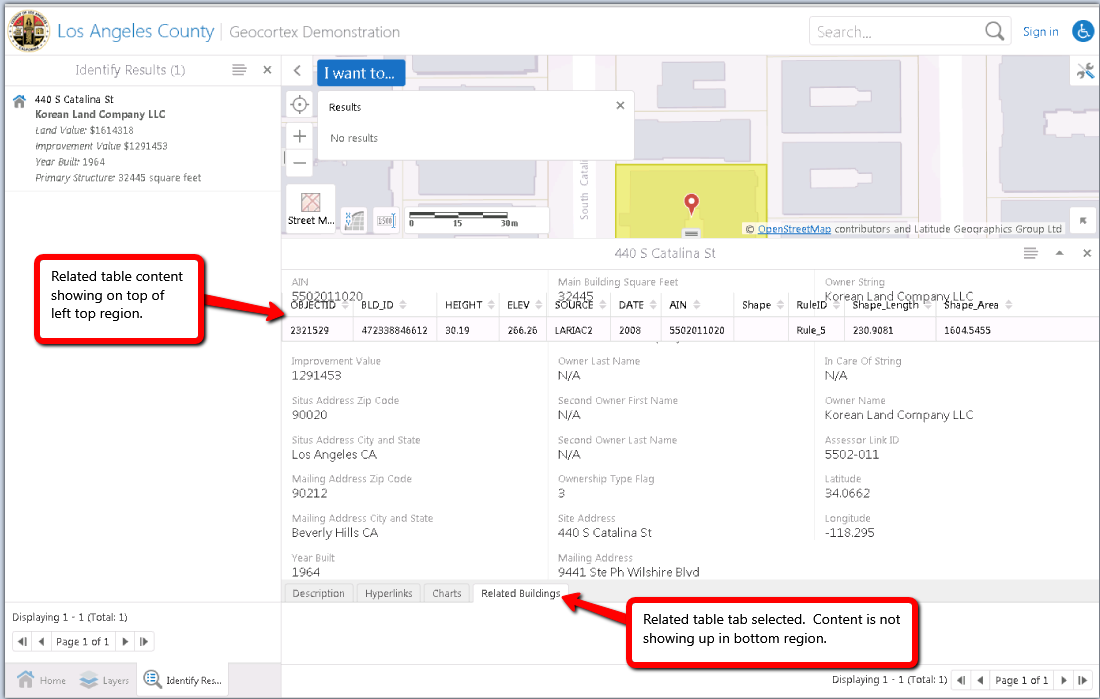Click the OBJECTID value 2321529
The image size is (1100, 699).
click(x=309, y=330)
